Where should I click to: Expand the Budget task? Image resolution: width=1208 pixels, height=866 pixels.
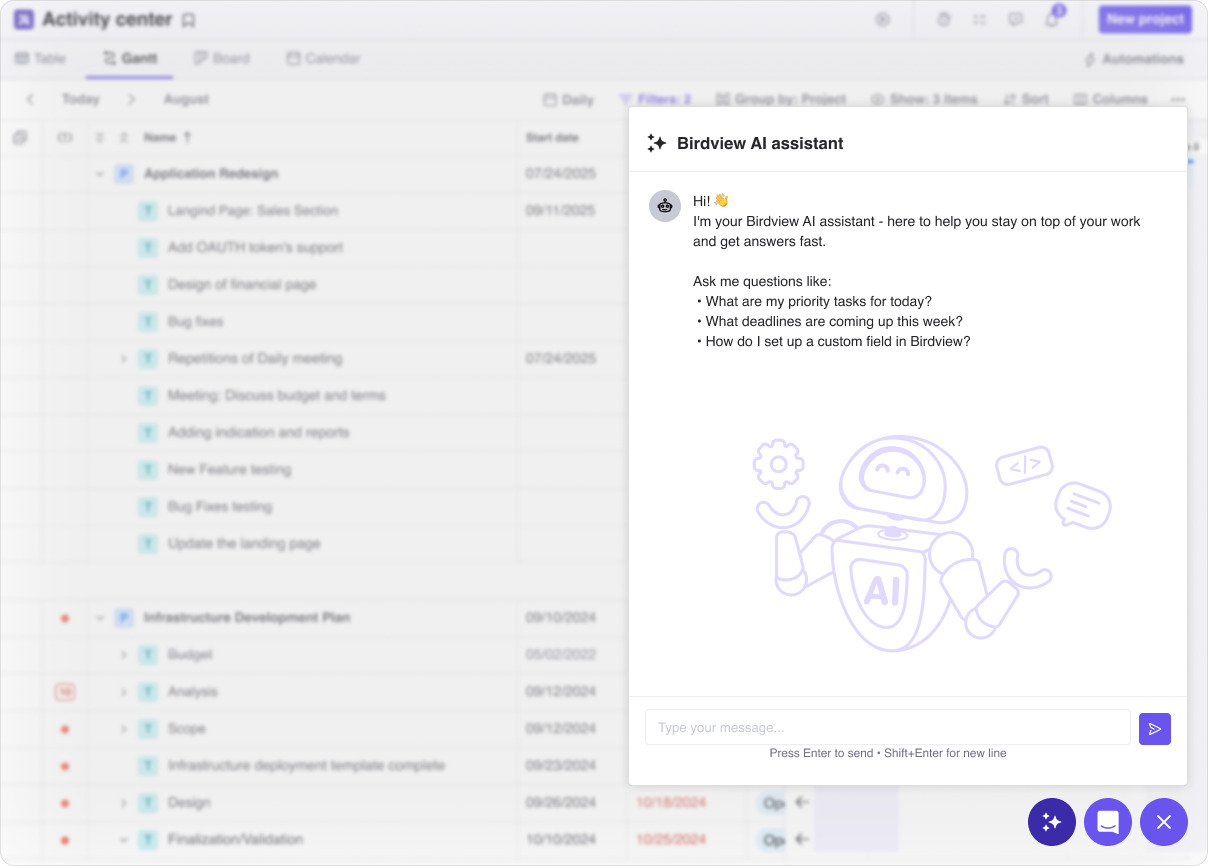click(x=124, y=655)
